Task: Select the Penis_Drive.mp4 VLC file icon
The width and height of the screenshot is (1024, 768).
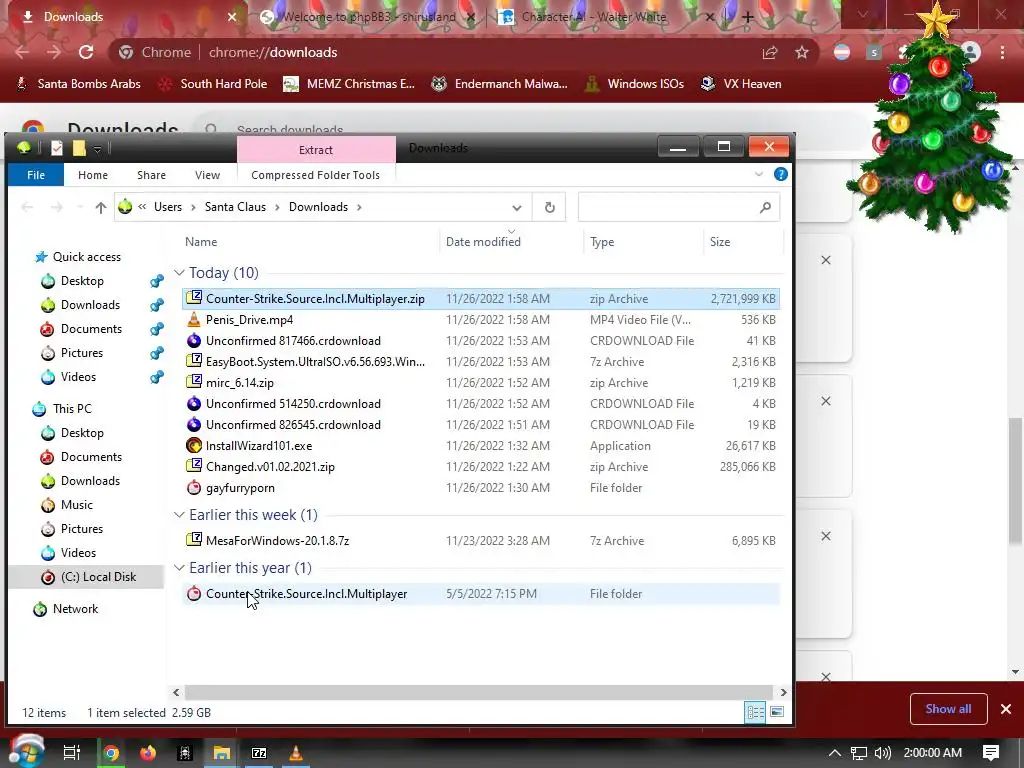Action: (193, 319)
